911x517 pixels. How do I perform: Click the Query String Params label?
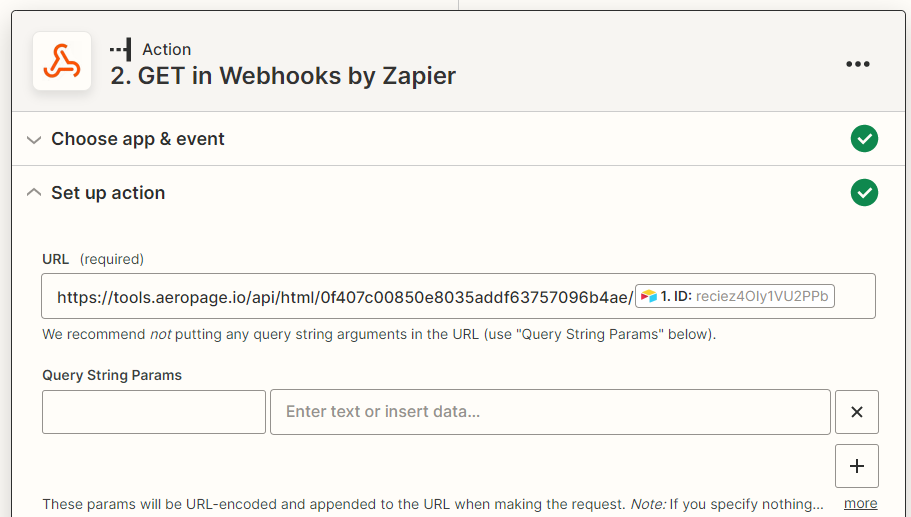(x=112, y=375)
